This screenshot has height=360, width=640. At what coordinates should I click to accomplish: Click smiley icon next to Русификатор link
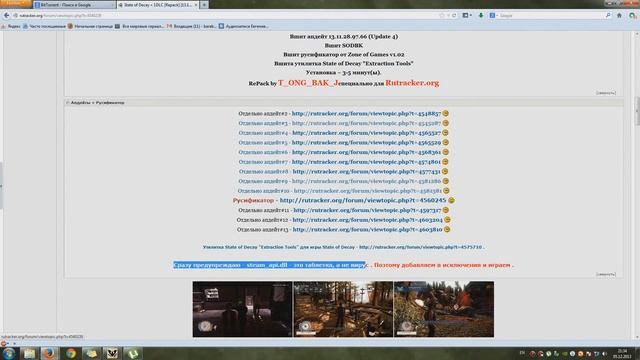451,200
